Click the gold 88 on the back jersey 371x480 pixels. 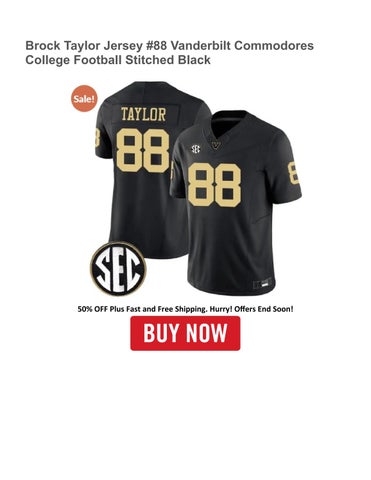[x=144, y=150]
